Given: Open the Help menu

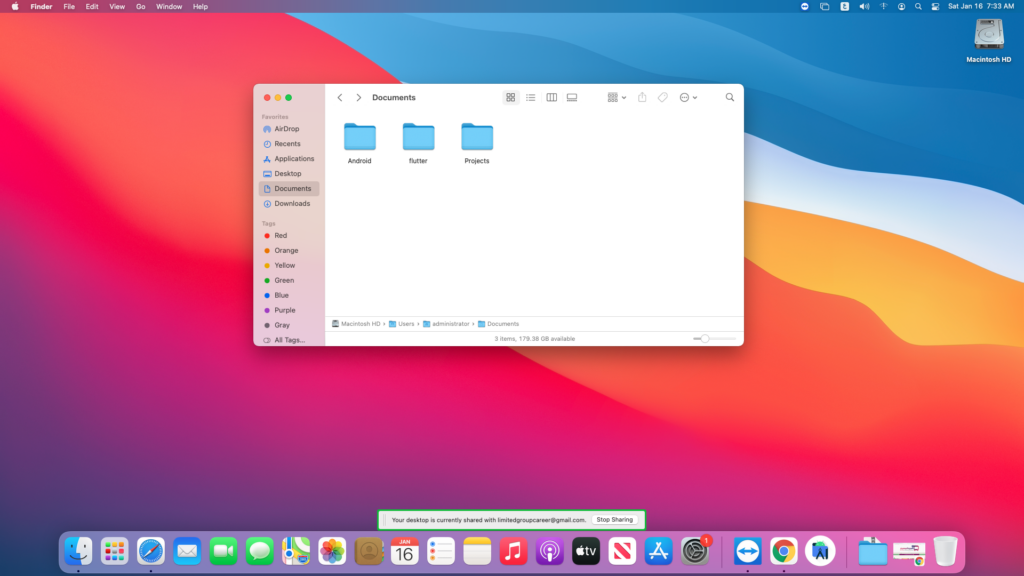Looking at the screenshot, I should click(200, 7).
